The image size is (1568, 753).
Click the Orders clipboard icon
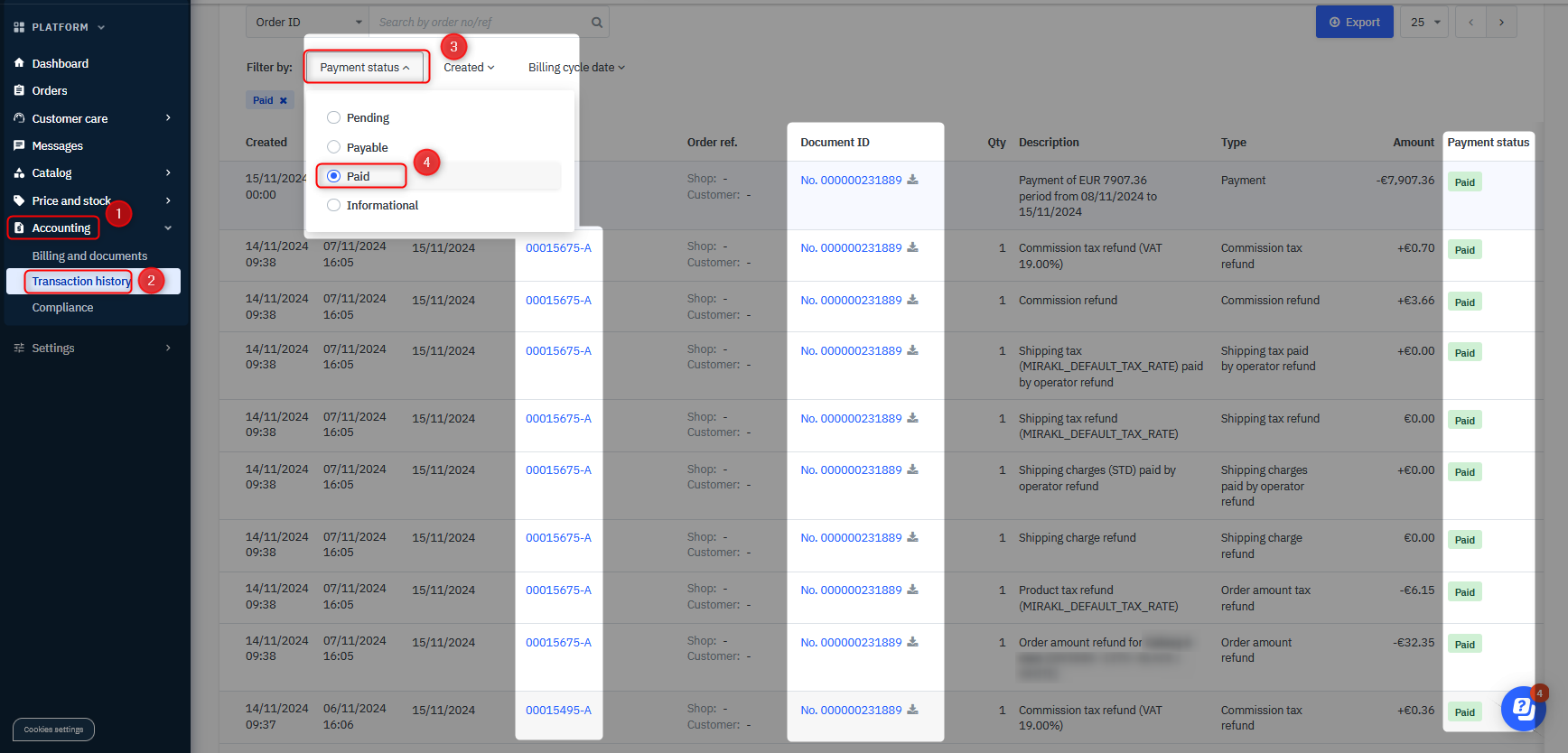(x=19, y=90)
